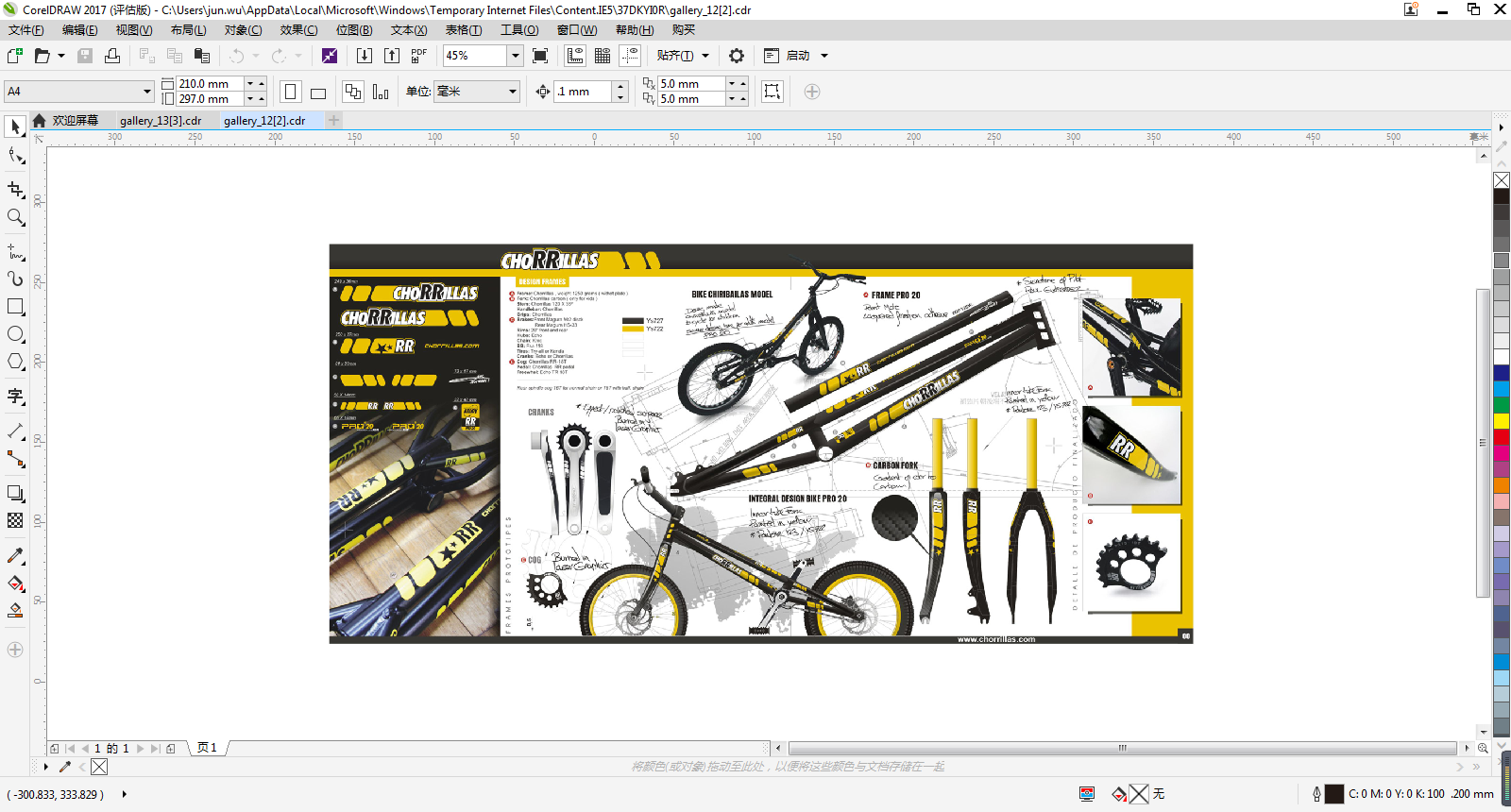Image resolution: width=1511 pixels, height=812 pixels.
Task: Toggle Show Guidelines button
Action: (630, 56)
